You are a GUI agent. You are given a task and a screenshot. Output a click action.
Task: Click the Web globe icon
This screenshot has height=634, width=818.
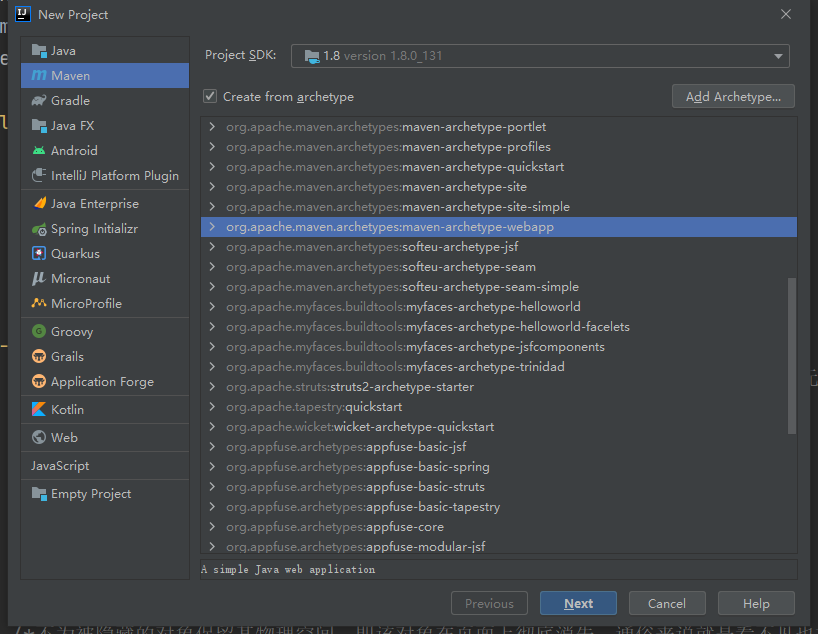pos(39,437)
